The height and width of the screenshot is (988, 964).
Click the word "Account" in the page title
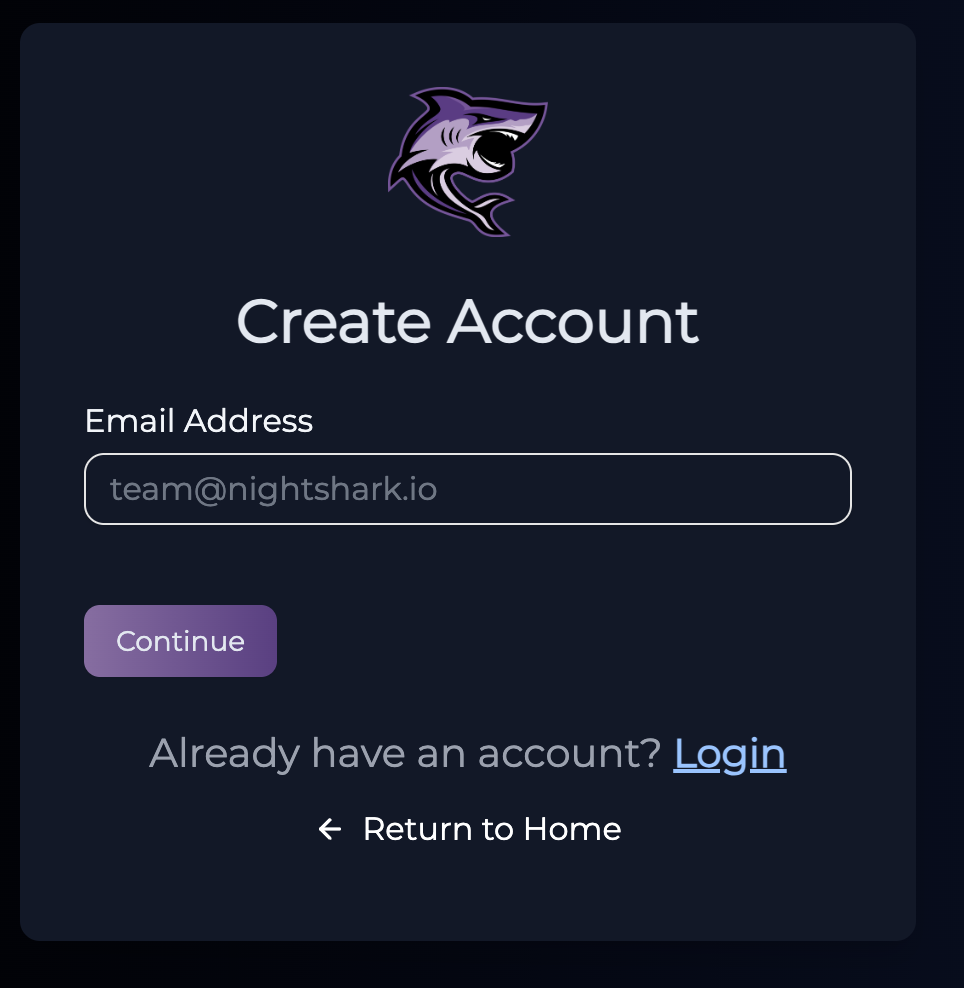[x=572, y=321]
